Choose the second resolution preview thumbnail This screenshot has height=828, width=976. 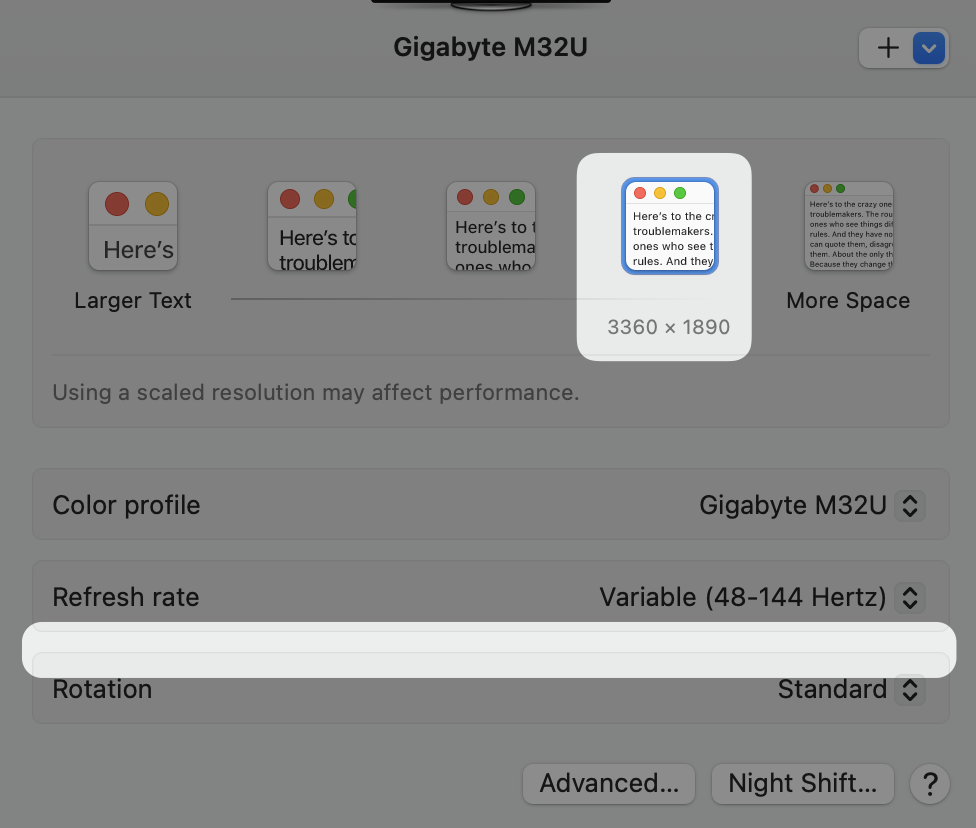tap(312, 226)
